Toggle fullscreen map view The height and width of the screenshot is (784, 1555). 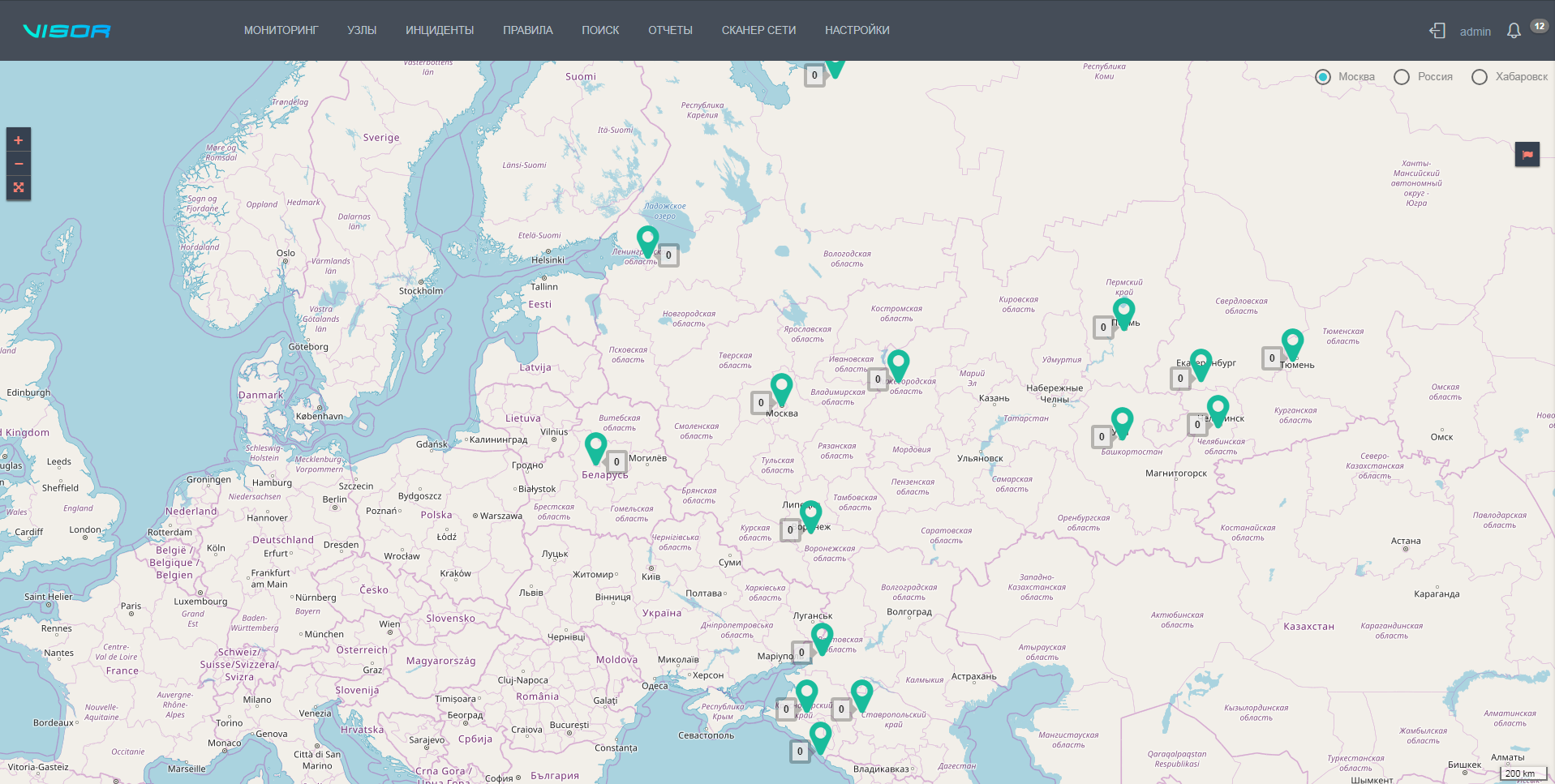coord(19,187)
